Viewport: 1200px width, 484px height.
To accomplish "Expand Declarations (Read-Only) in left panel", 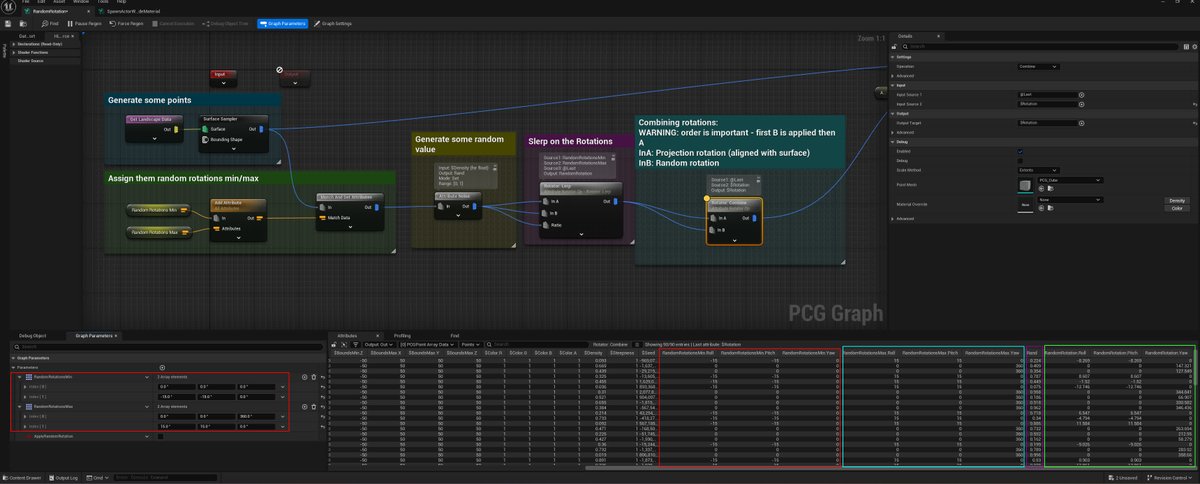I will point(14,43).
